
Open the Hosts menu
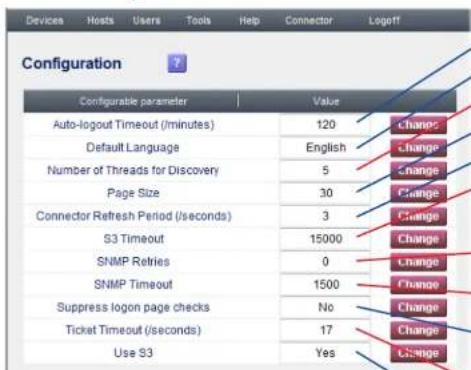pyautogui.click(x=100, y=21)
